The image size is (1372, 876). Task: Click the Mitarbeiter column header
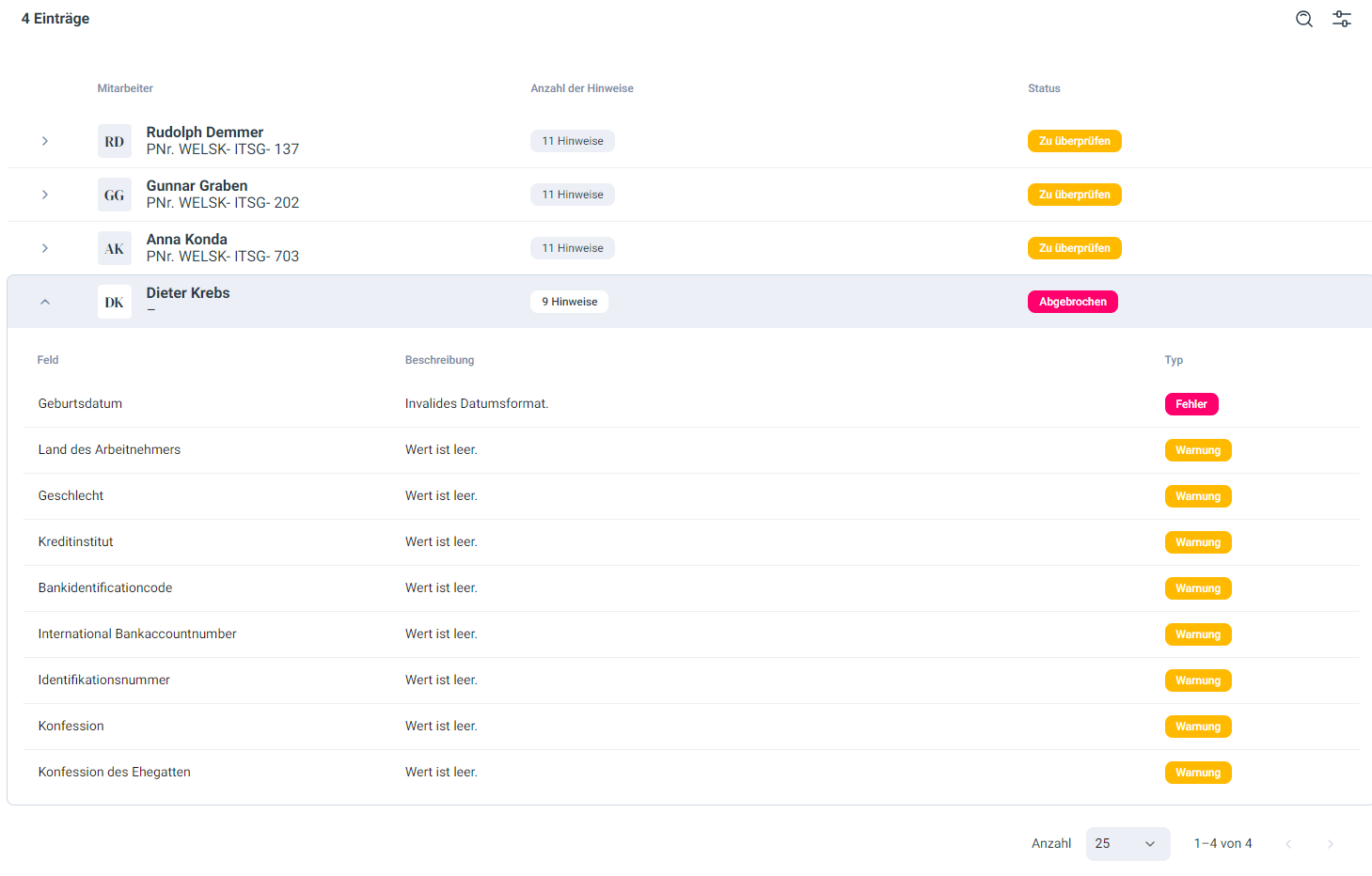125,88
